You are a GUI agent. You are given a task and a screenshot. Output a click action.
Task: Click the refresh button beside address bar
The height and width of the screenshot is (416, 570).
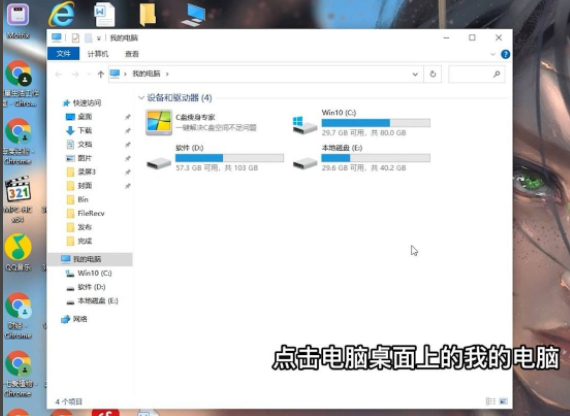point(433,74)
